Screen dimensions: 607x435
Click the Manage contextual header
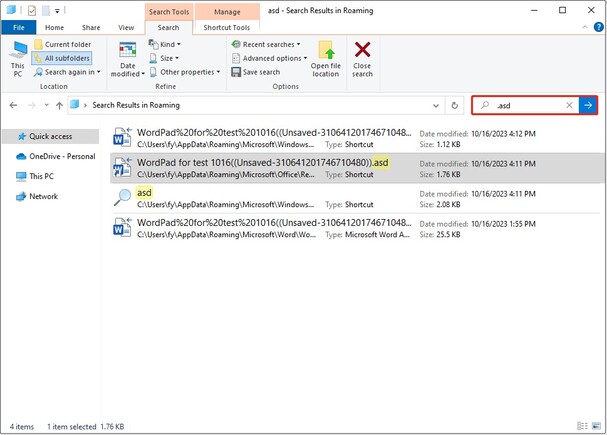pyautogui.click(x=227, y=12)
